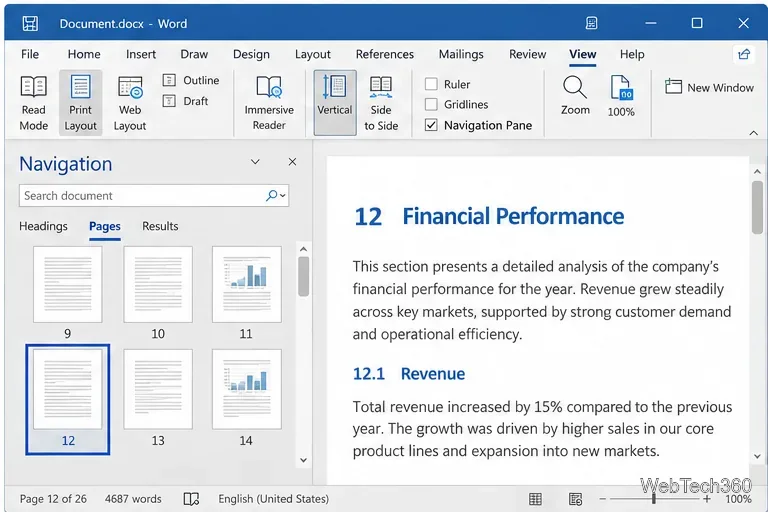The width and height of the screenshot is (768, 512).
Task: Close the Navigation pane
Action: pos(292,162)
